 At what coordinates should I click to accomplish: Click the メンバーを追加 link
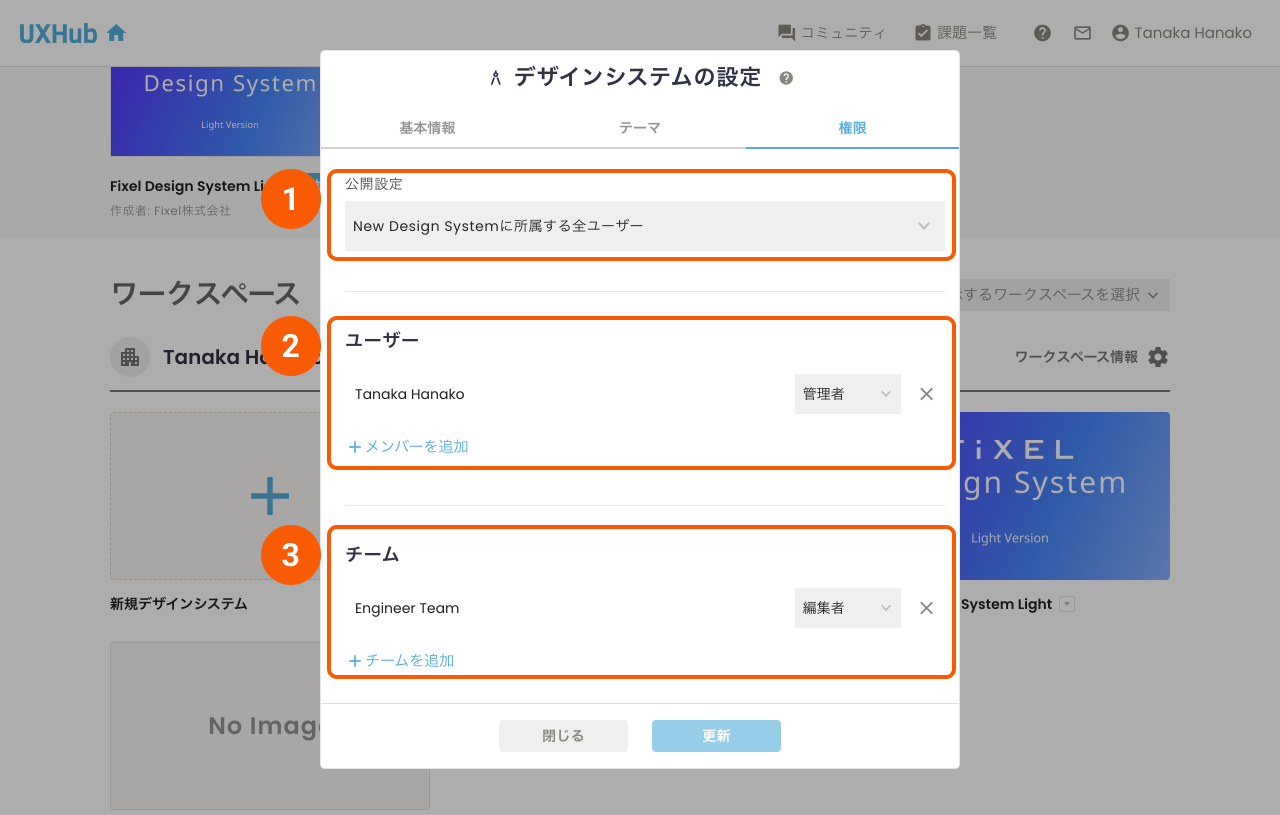[409, 446]
